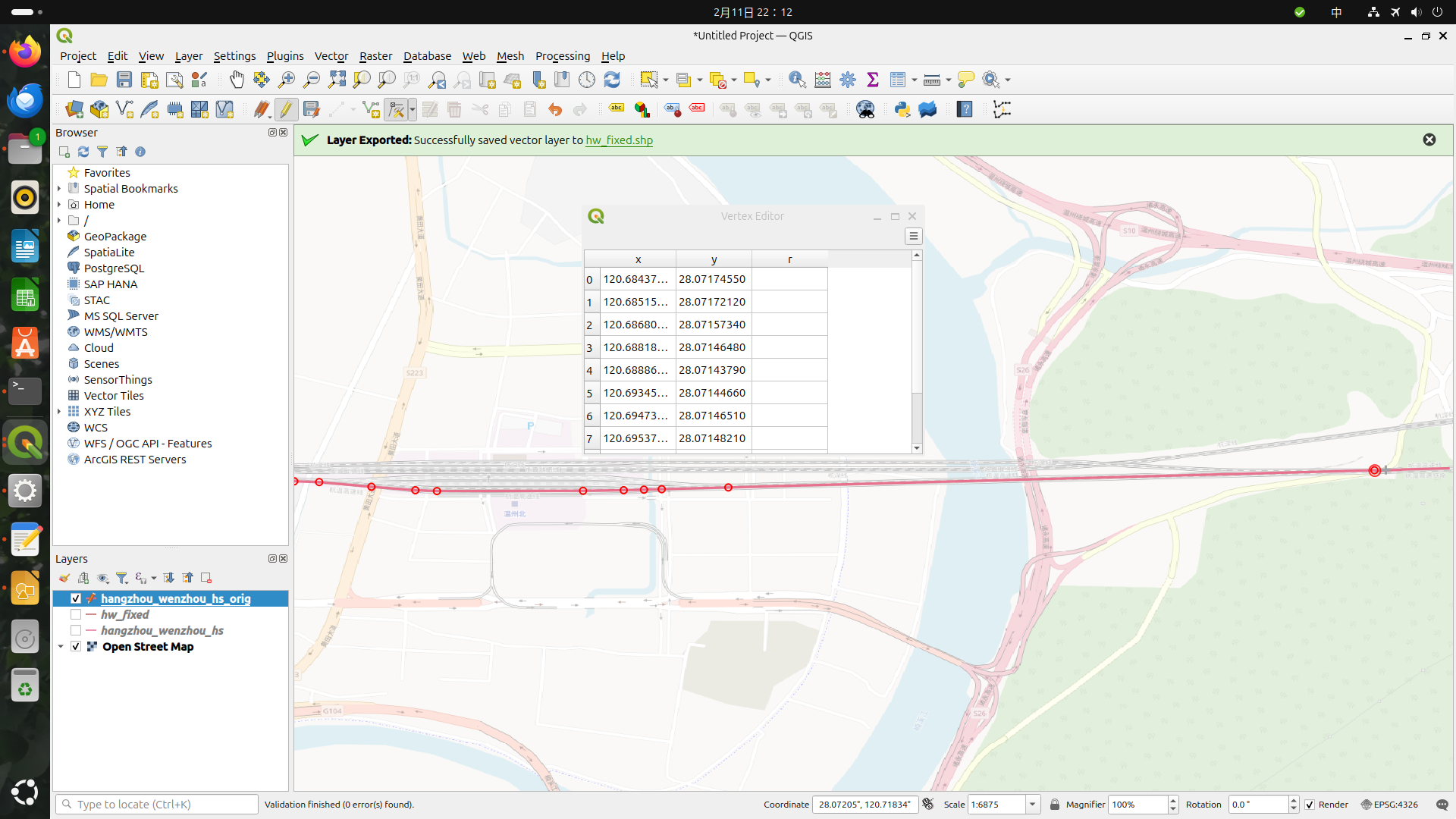Open Statistical Summary sigma icon

coord(873,80)
